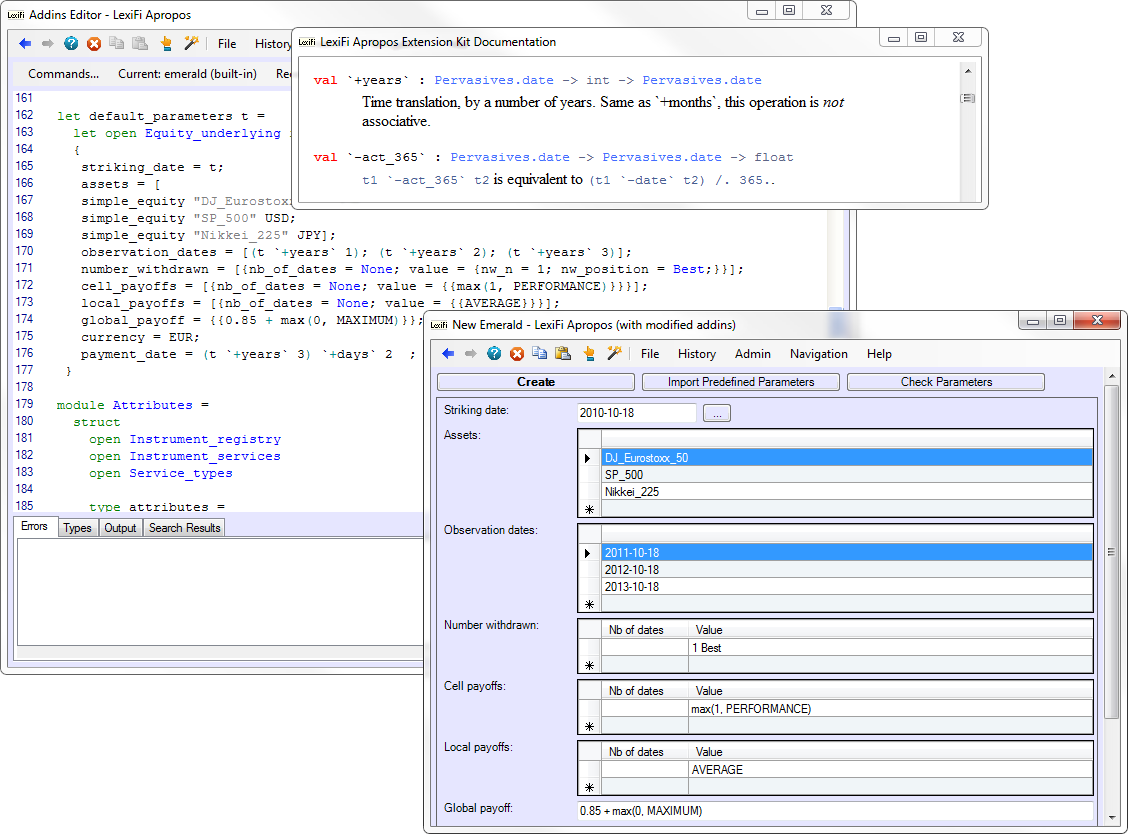Switch to the Output tab
The width and height of the screenshot is (1128, 834).
(x=120, y=528)
